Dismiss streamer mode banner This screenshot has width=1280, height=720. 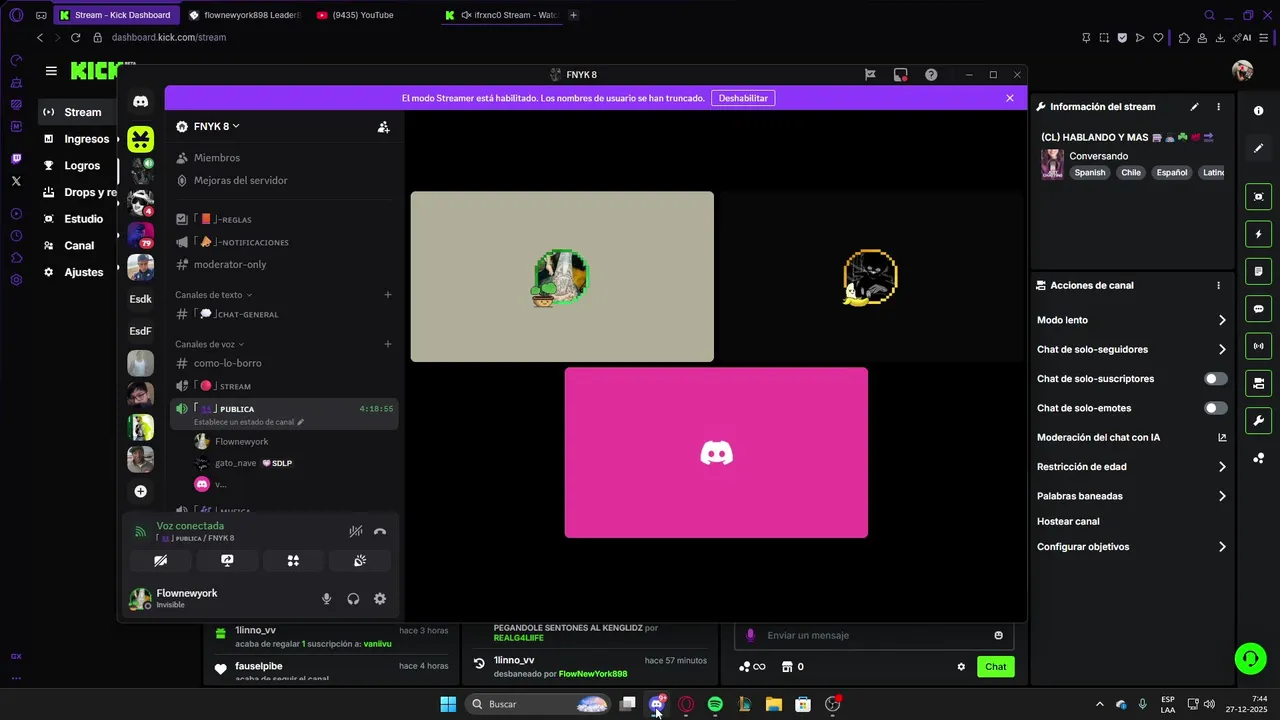click(x=1010, y=98)
